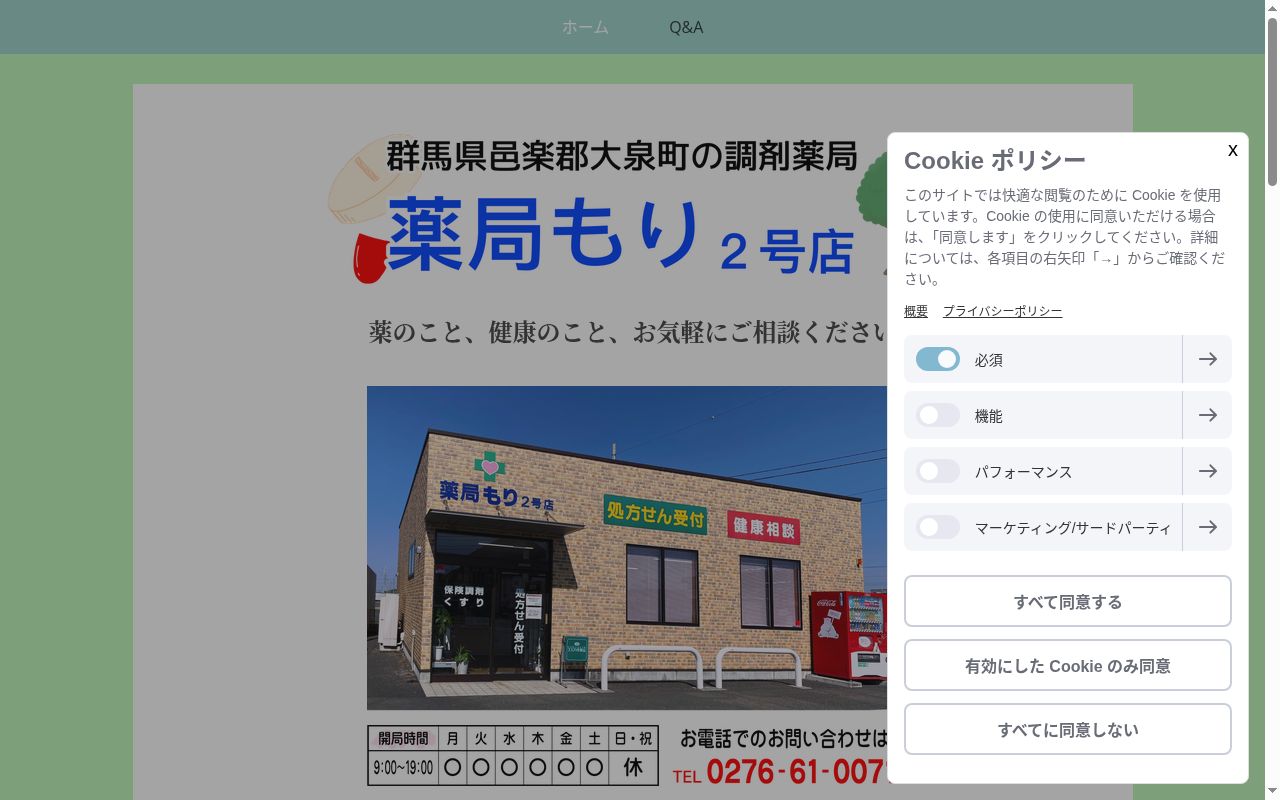Click 有効にした Cookie のみ同意 button
Image resolution: width=1280 pixels, height=800 pixels.
[1068, 665]
